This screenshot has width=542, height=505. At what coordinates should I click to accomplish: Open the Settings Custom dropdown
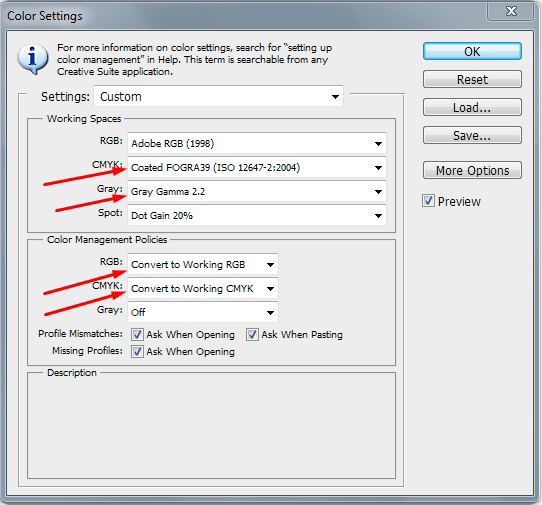(x=218, y=96)
